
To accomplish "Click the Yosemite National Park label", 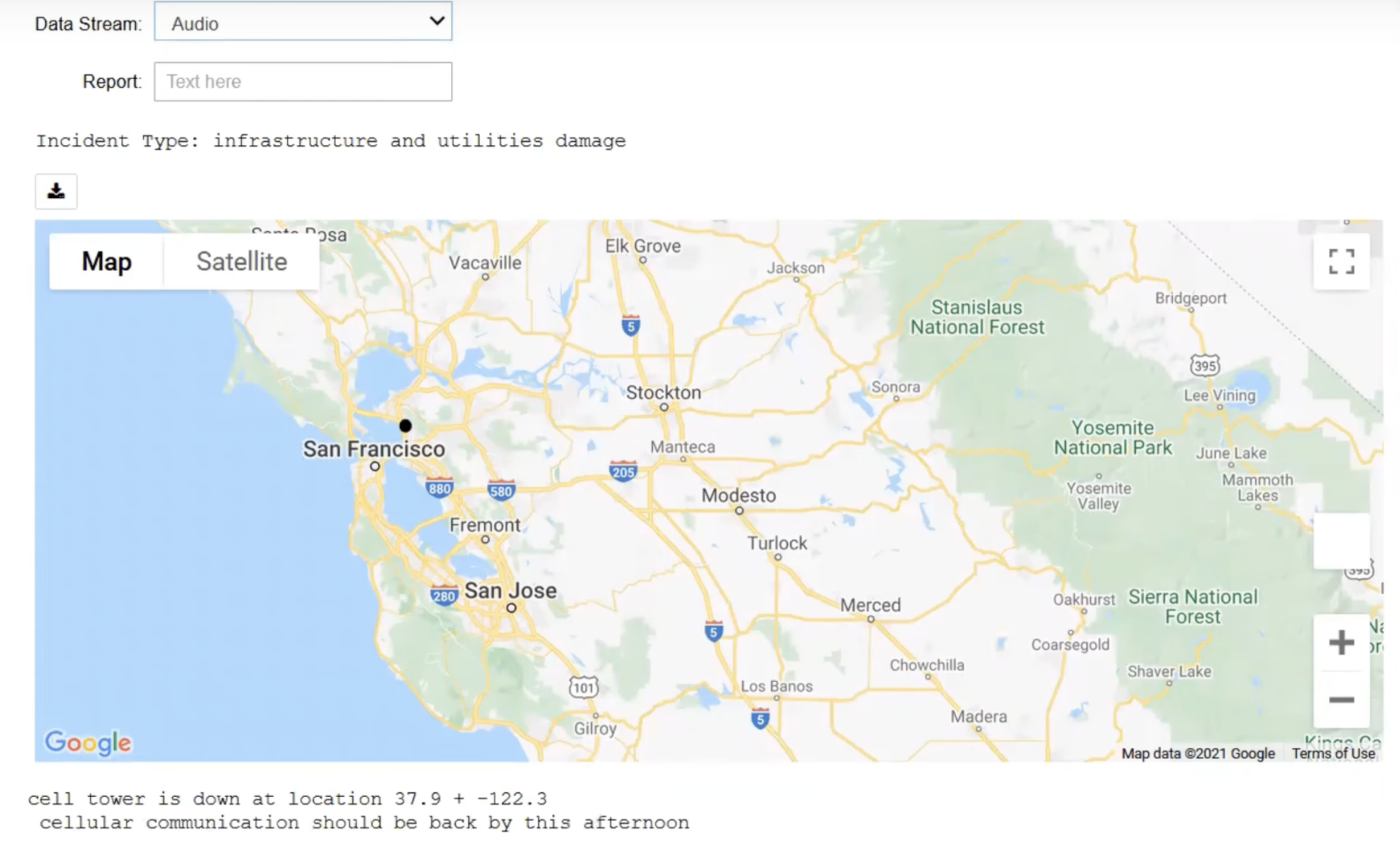I will [1113, 438].
